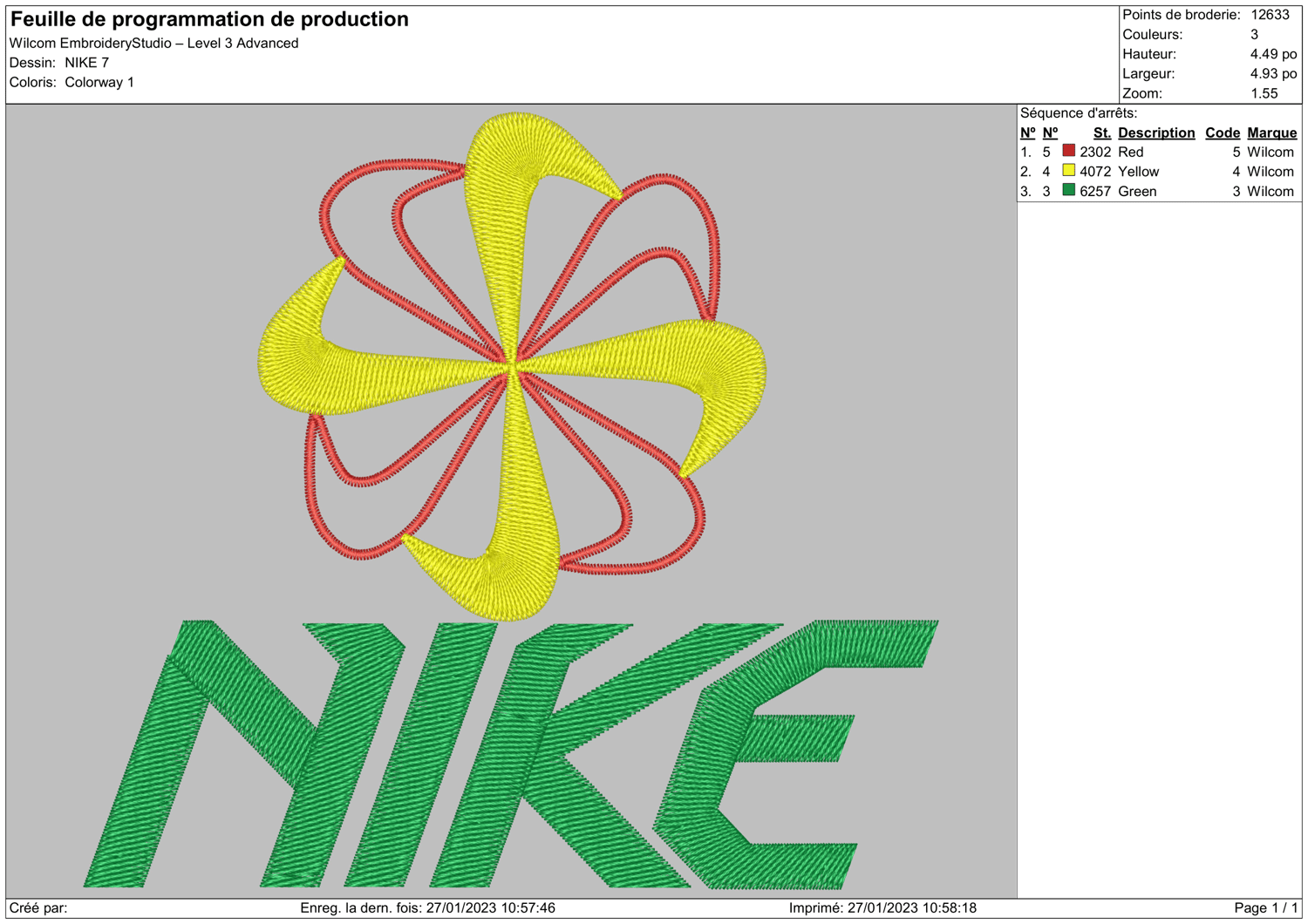1308x924 pixels.
Task: Select the 'Red' description row text
Action: pos(1131,152)
